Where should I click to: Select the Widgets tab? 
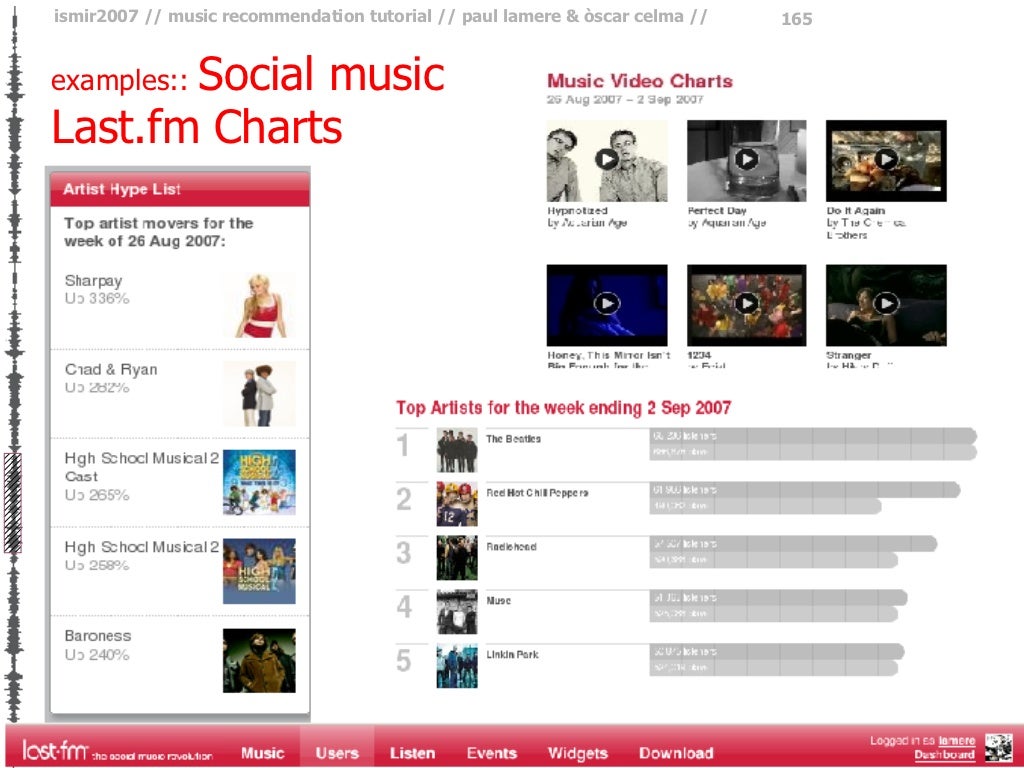click(578, 753)
